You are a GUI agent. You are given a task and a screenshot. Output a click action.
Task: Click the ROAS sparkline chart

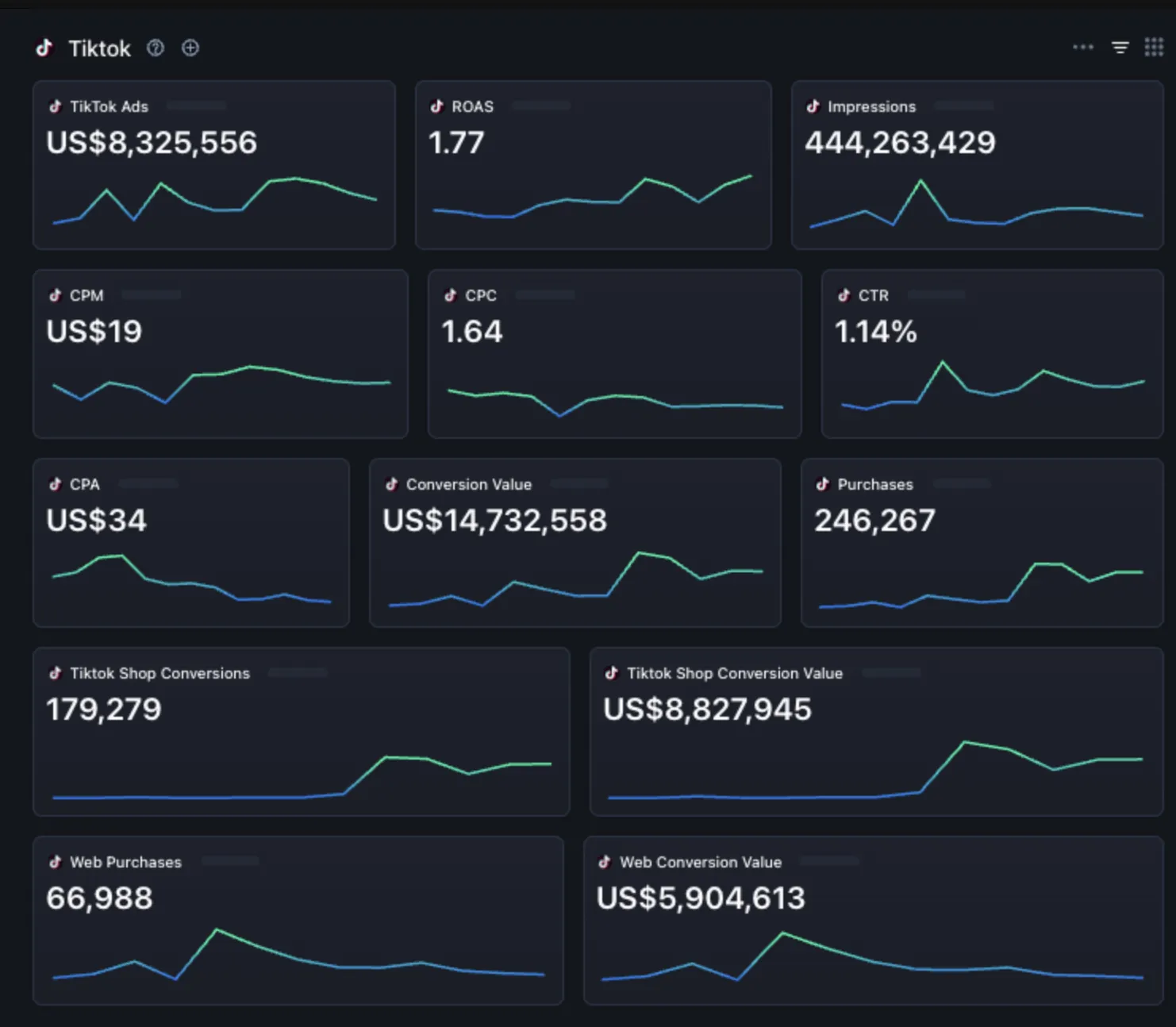pyautogui.click(x=593, y=197)
